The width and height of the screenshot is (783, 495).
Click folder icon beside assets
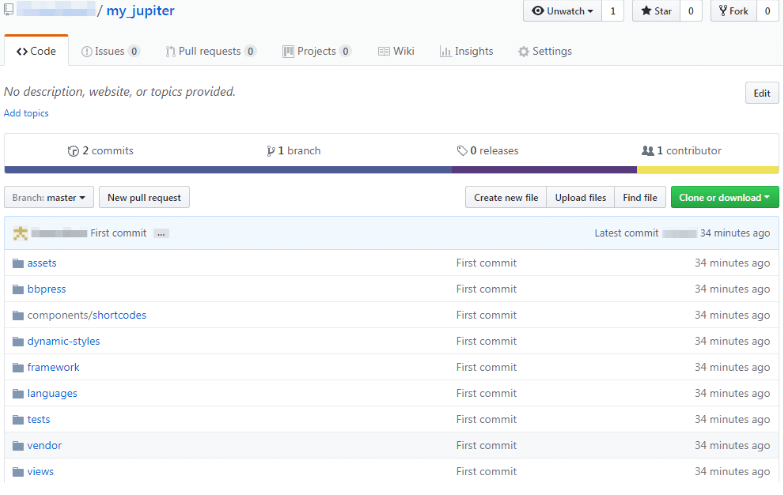click(18, 263)
